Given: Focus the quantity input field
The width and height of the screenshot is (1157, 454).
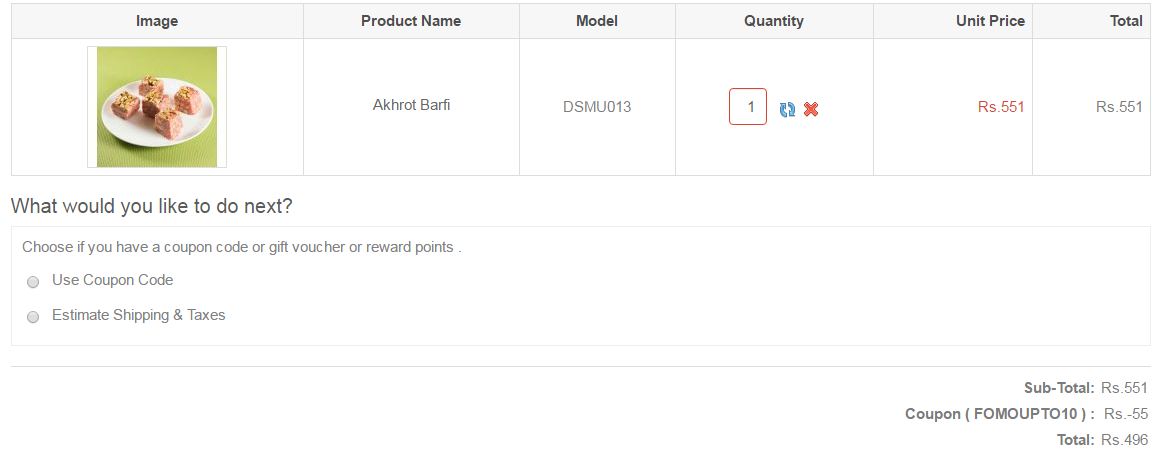Looking at the screenshot, I should pos(748,107).
